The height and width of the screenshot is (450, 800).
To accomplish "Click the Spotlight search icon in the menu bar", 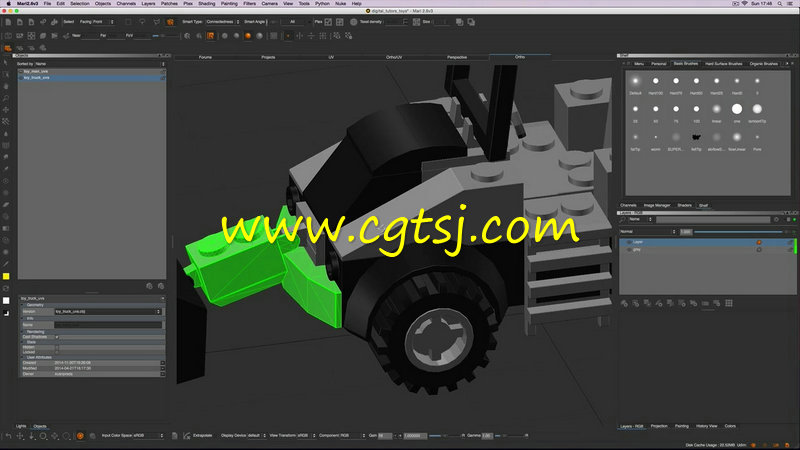I will point(780,4).
